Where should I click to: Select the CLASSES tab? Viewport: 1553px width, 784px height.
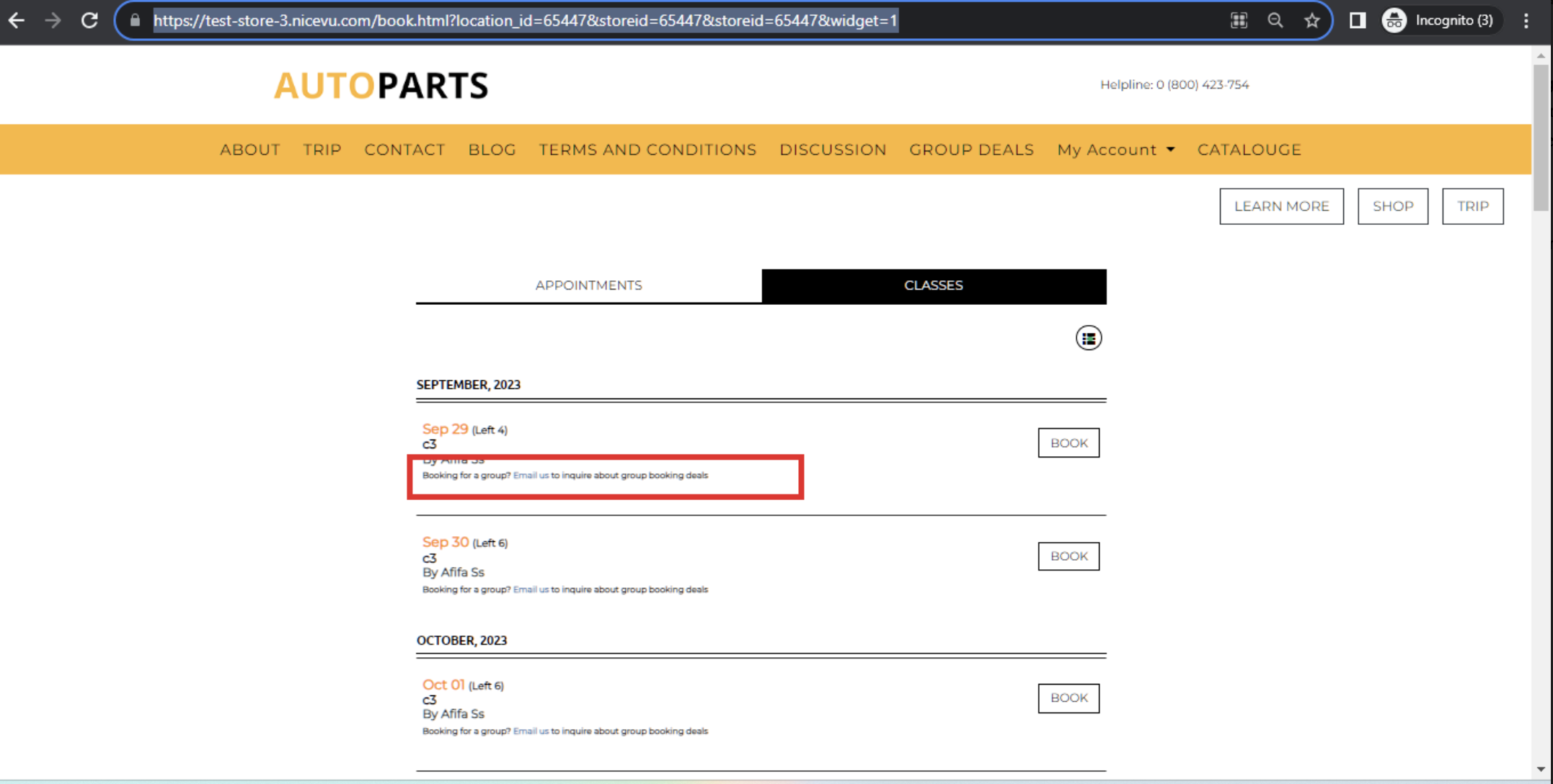coord(933,284)
